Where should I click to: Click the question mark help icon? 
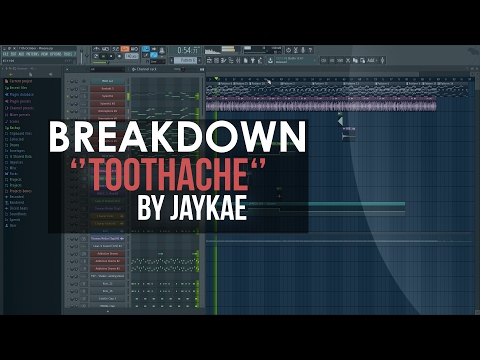(x=310, y=50)
